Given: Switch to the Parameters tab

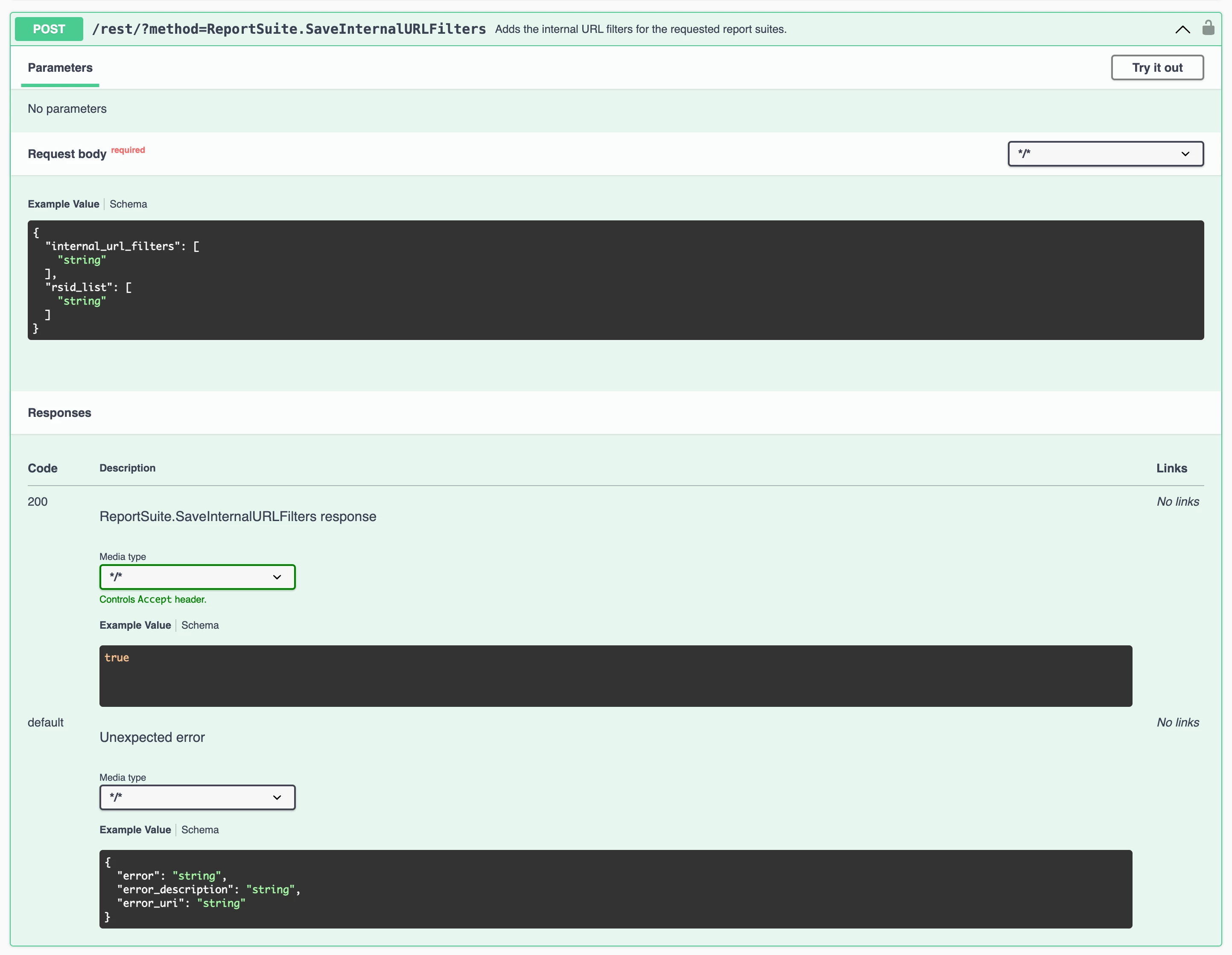Looking at the screenshot, I should 60,68.
